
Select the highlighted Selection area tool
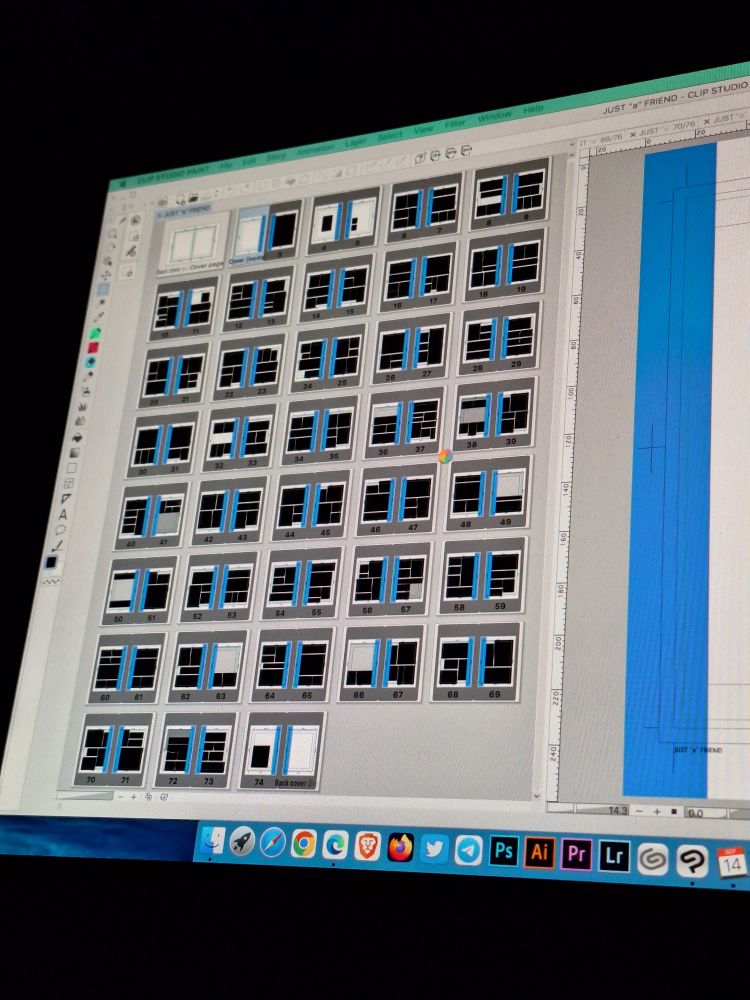[103, 290]
